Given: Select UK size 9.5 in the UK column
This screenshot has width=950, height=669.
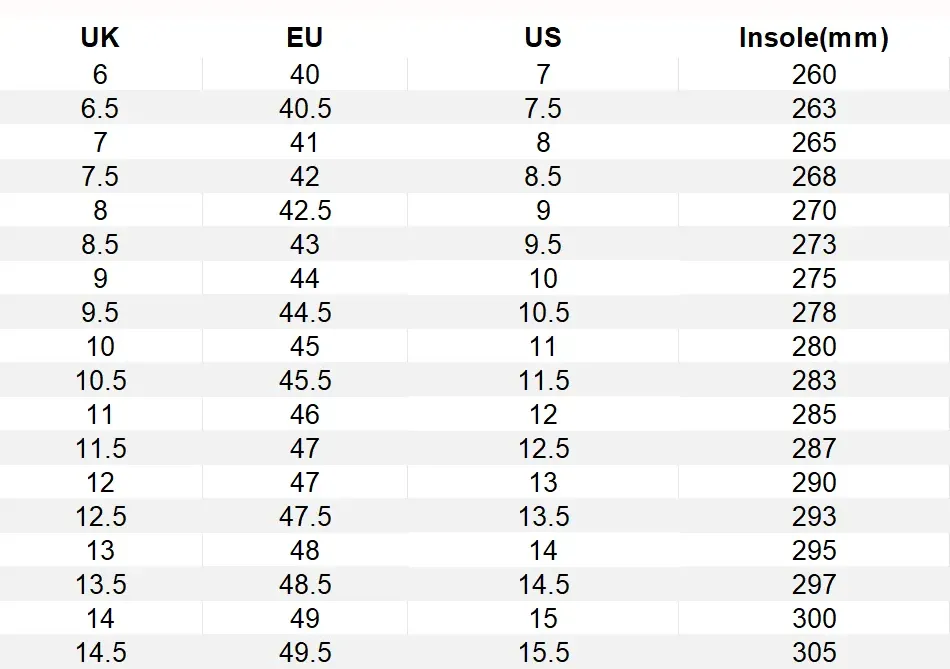Looking at the screenshot, I should point(100,312).
